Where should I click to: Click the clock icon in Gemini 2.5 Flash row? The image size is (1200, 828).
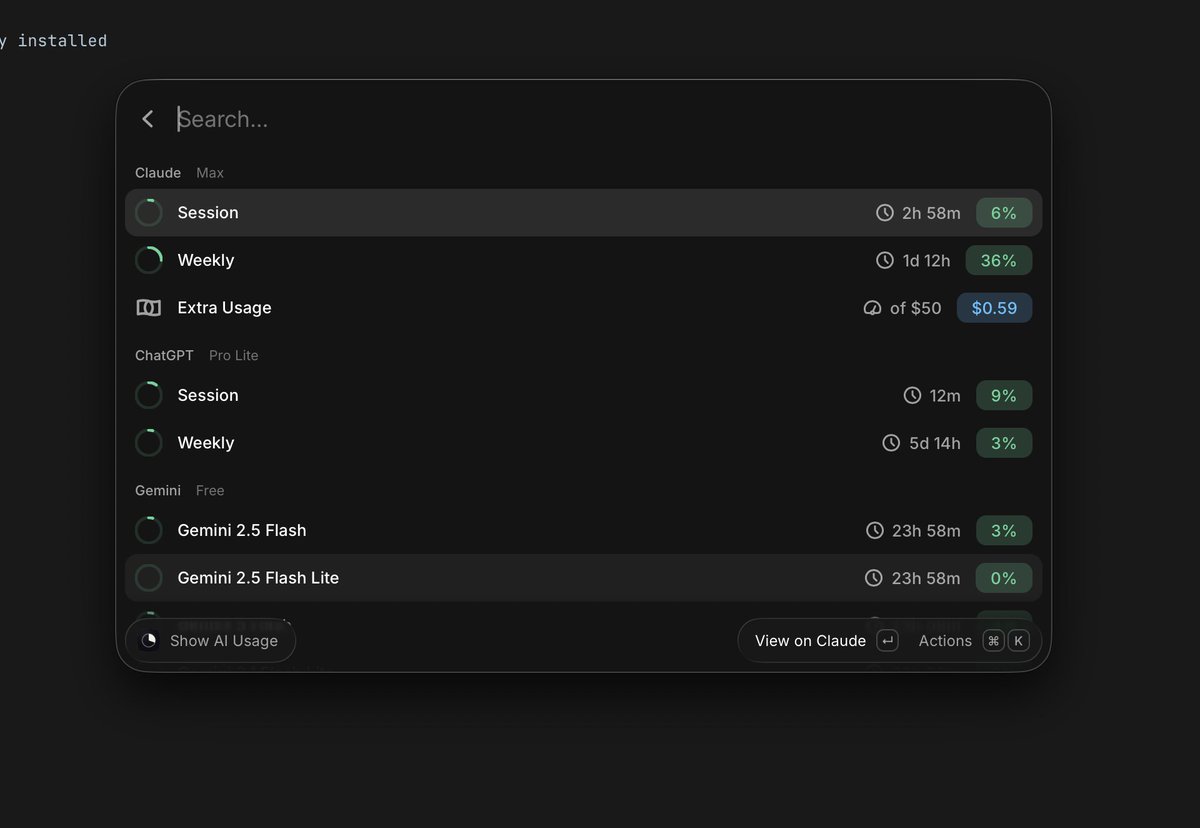click(x=875, y=531)
